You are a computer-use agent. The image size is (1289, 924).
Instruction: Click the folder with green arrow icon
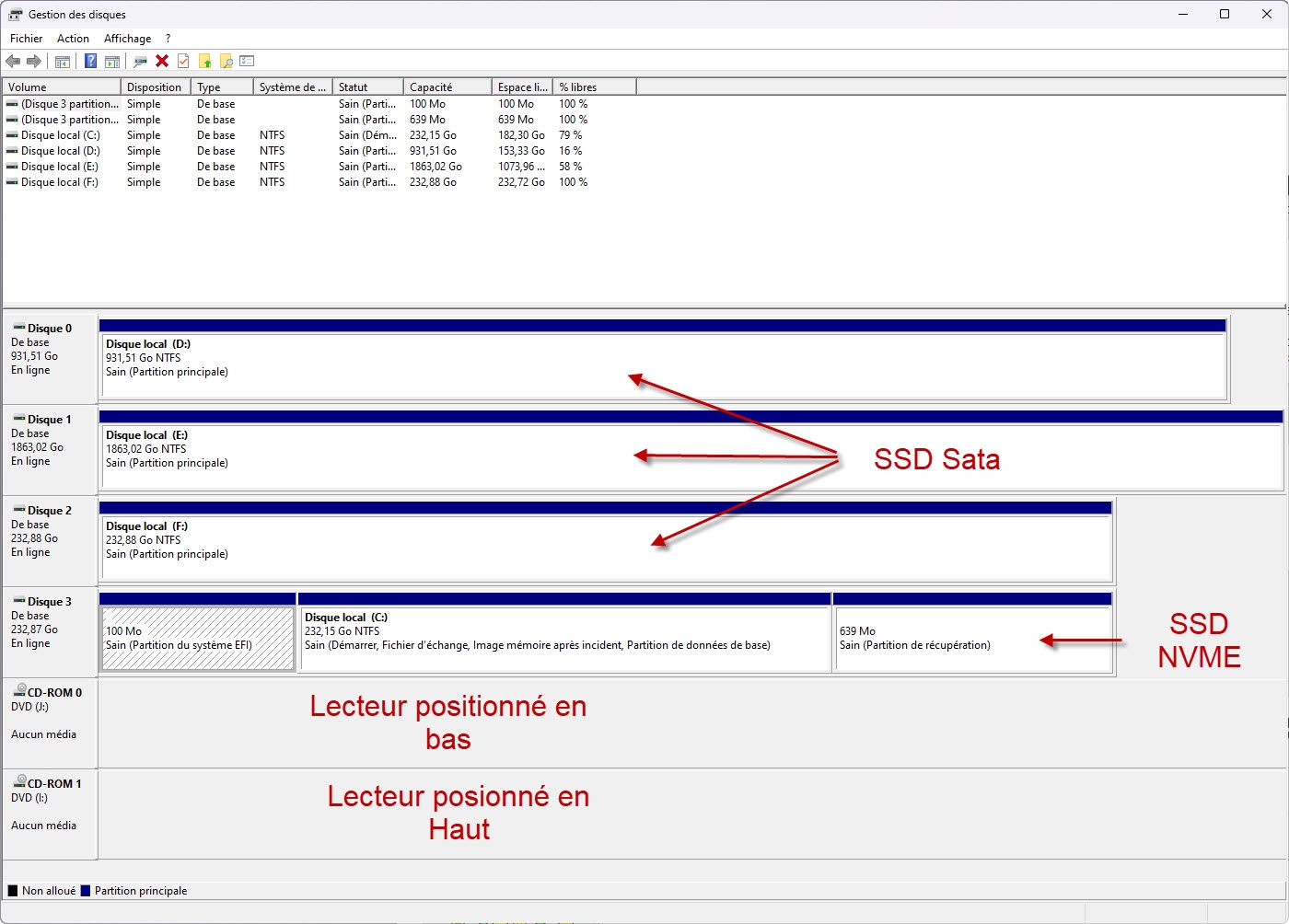click(x=204, y=62)
